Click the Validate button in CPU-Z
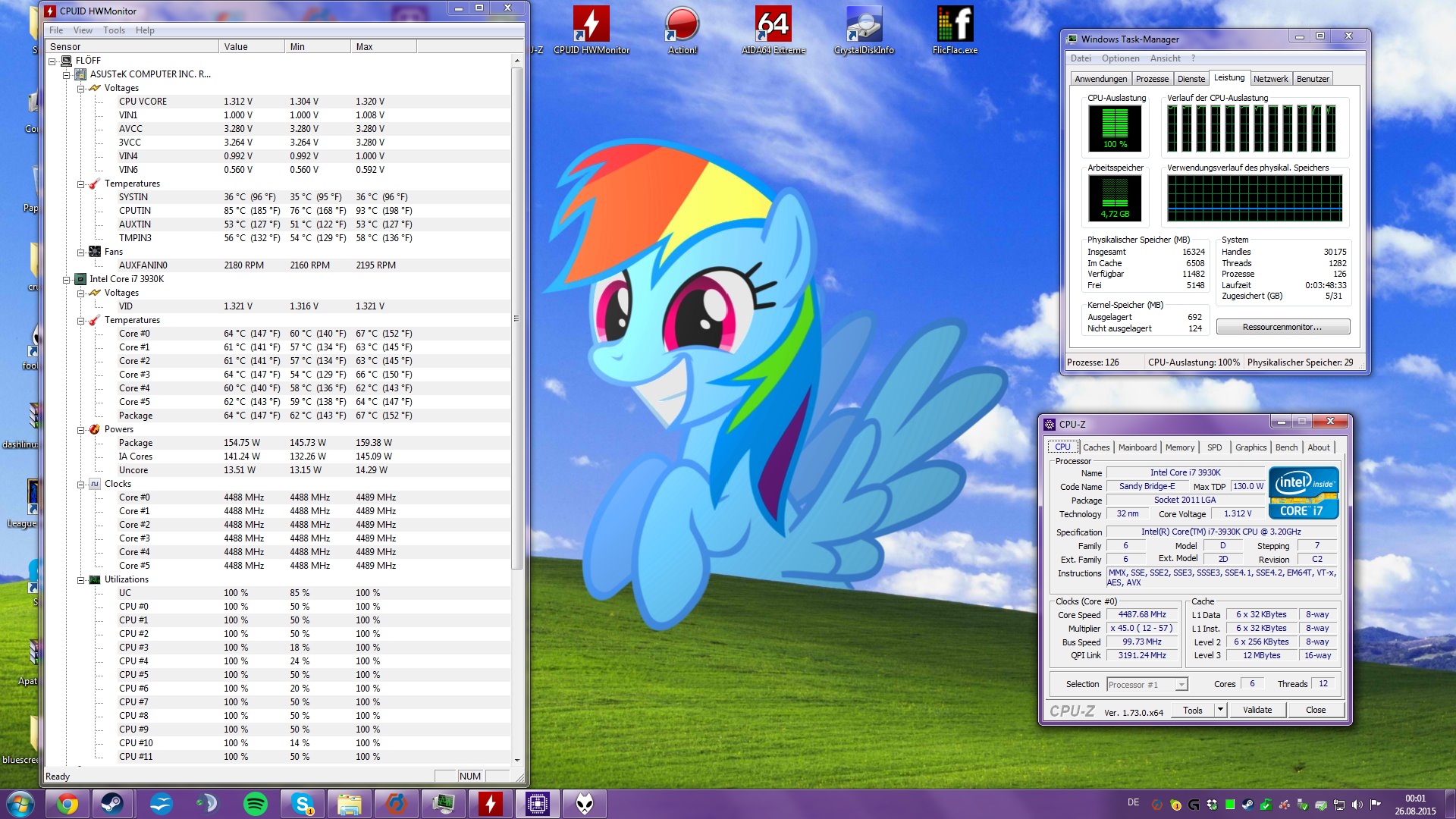Screen dimensions: 1456x819 point(1257,710)
